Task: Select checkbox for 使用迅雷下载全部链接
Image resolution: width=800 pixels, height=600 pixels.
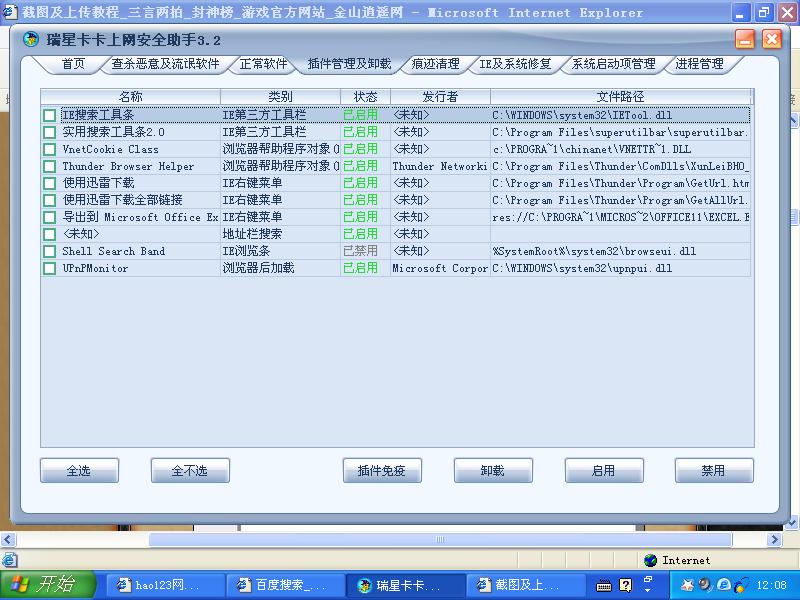Action: click(x=49, y=200)
